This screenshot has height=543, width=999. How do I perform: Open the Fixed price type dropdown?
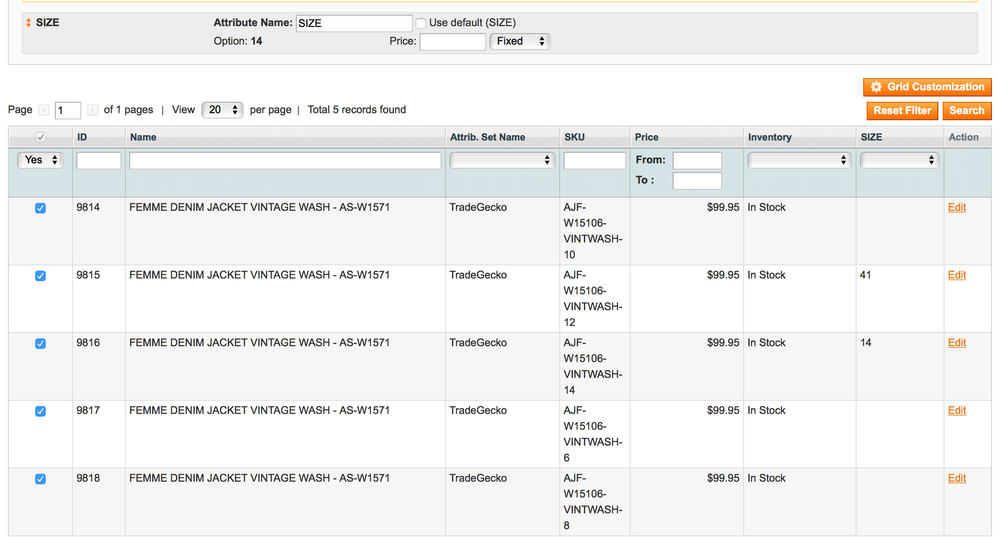[x=519, y=41]
